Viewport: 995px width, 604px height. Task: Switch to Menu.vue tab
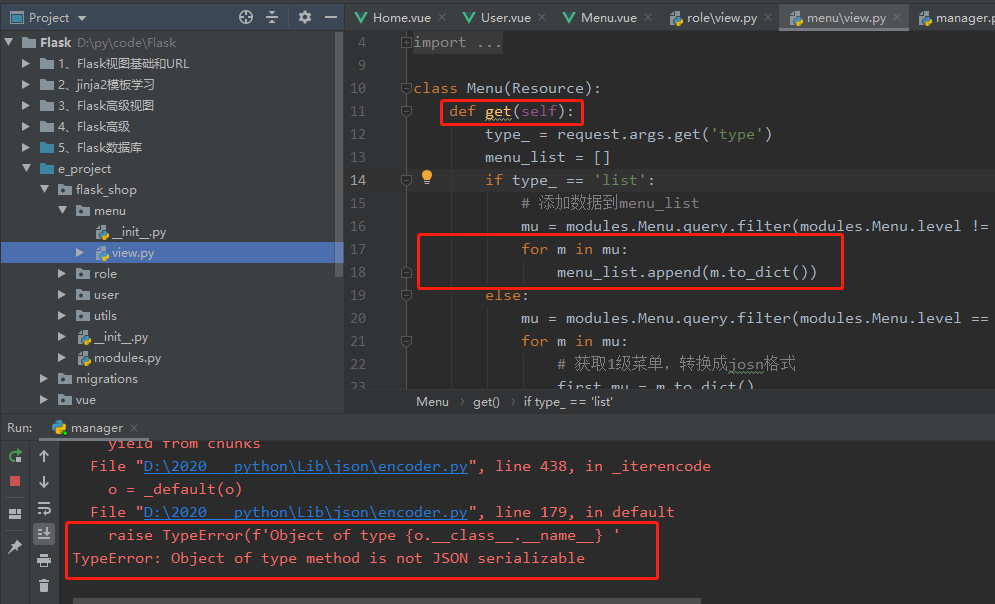[607, 18]
